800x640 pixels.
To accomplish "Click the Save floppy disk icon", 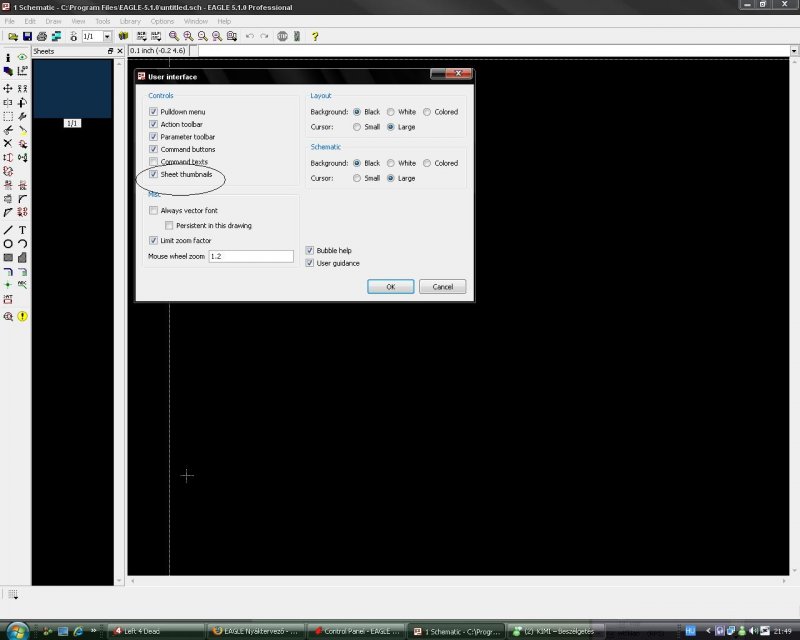I will coord(28,36).
